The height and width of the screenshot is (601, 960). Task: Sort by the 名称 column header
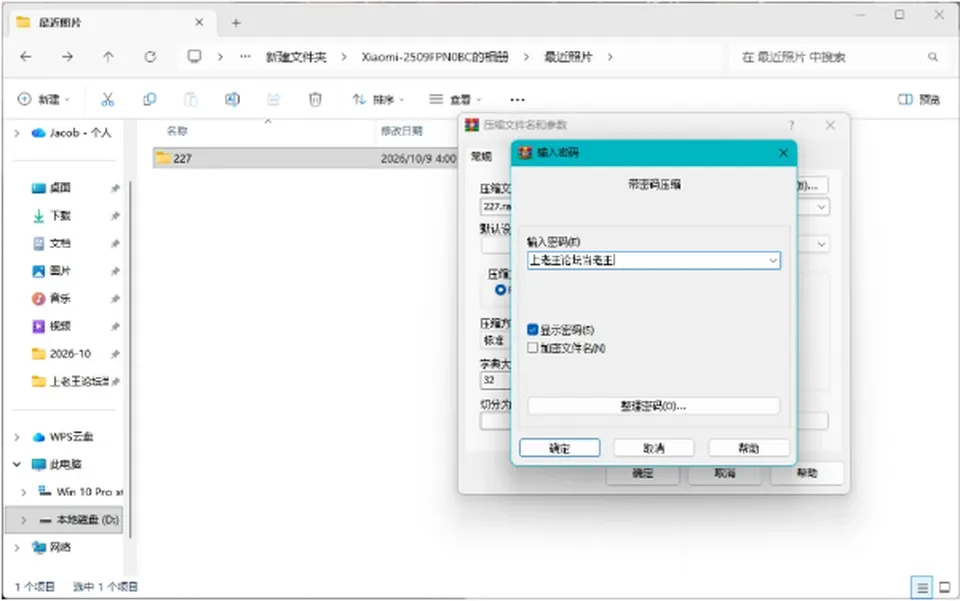coord(177,131)
